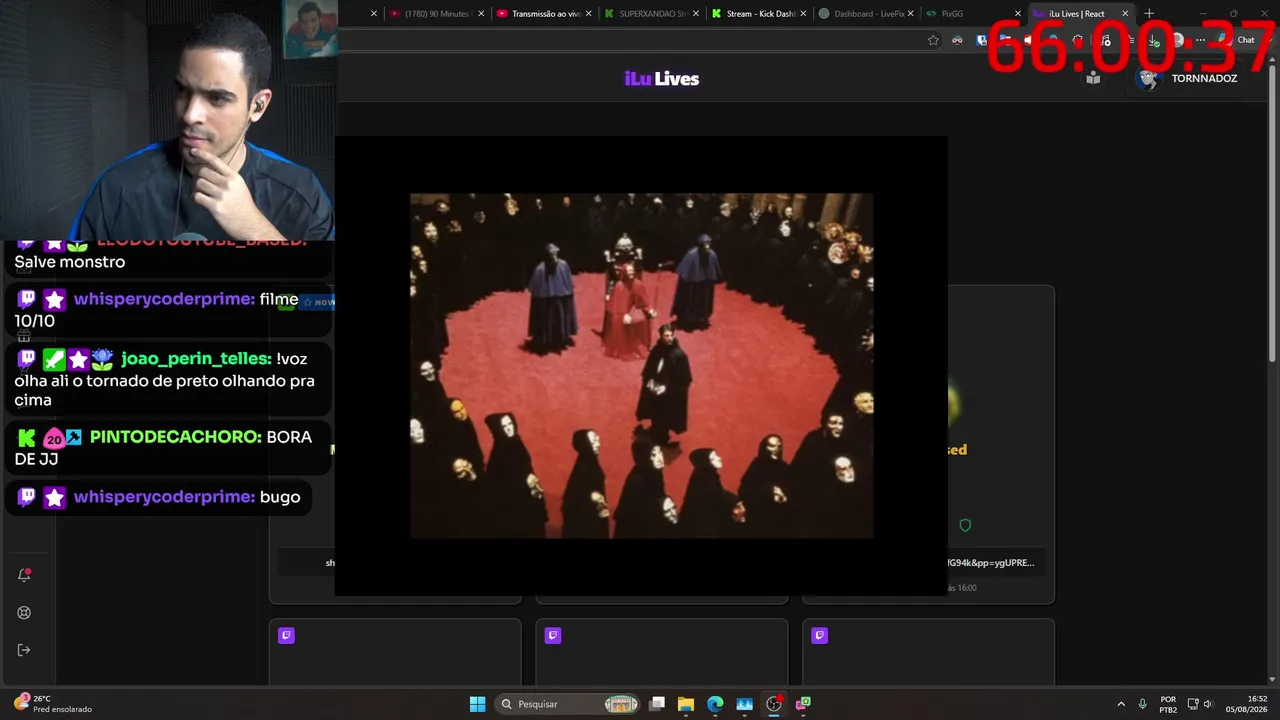The width and height of the screenshot is (1280, 720).
Task: Click the joao_perin_telles chat username
Action: click(197, 359)
